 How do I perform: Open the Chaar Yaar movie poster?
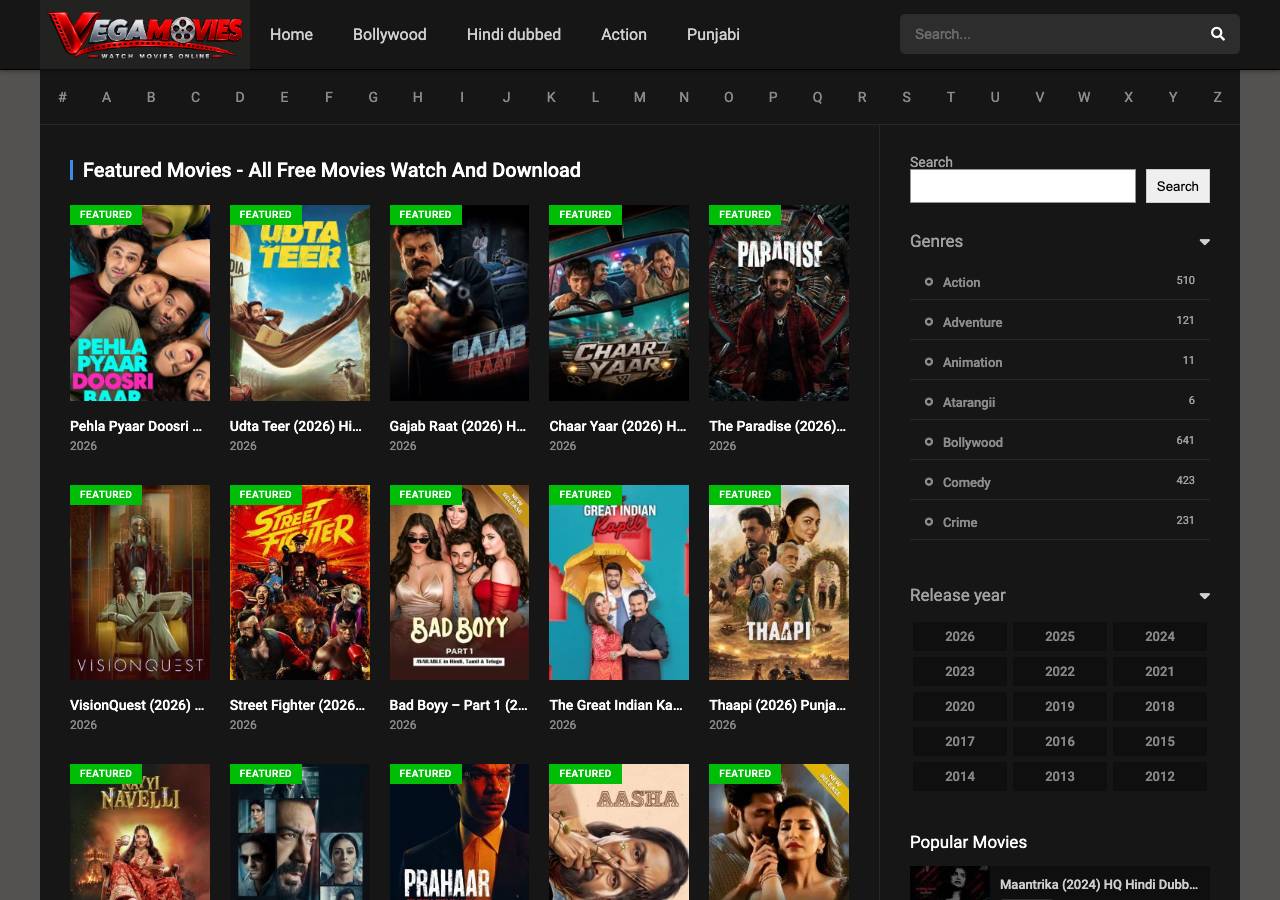point(619,303)
